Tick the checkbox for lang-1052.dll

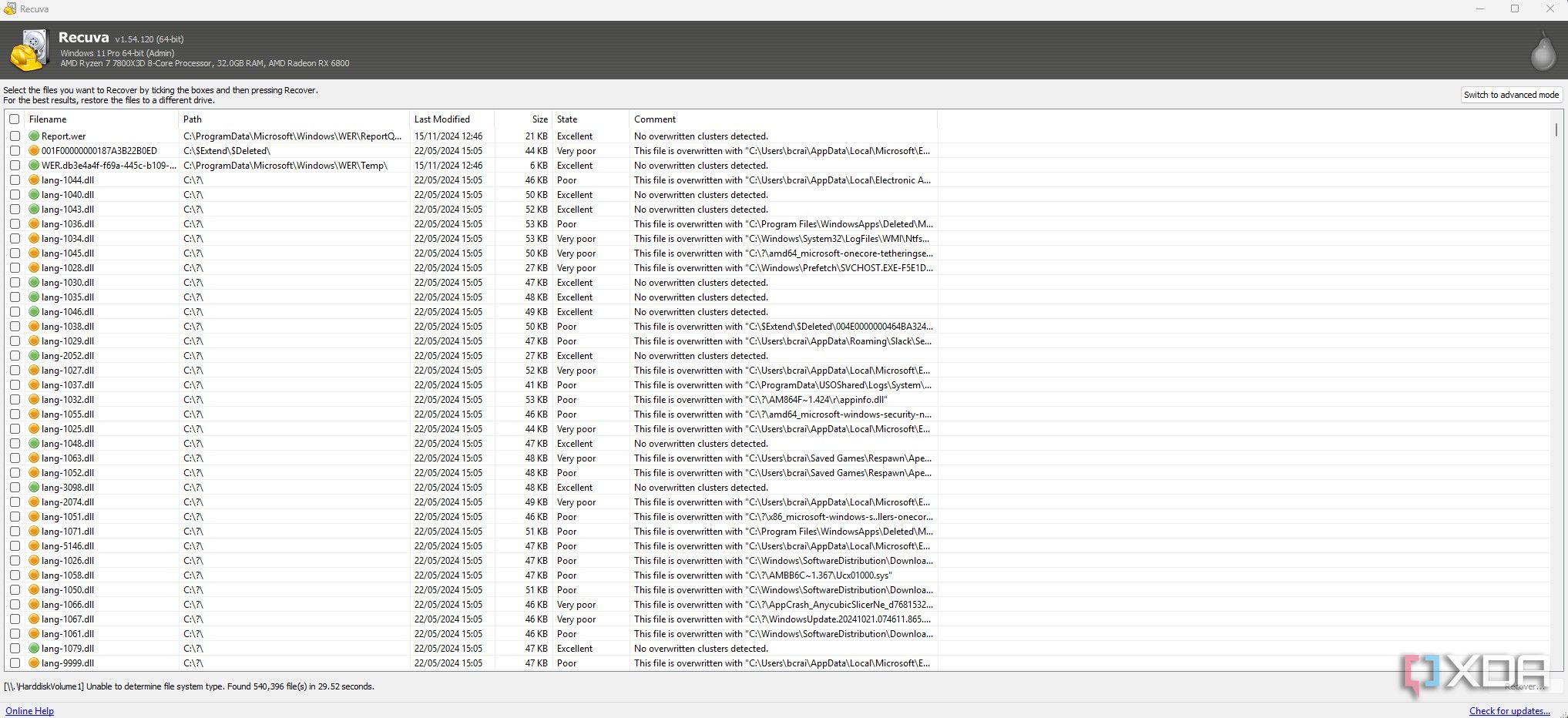[x=15, y=473]
